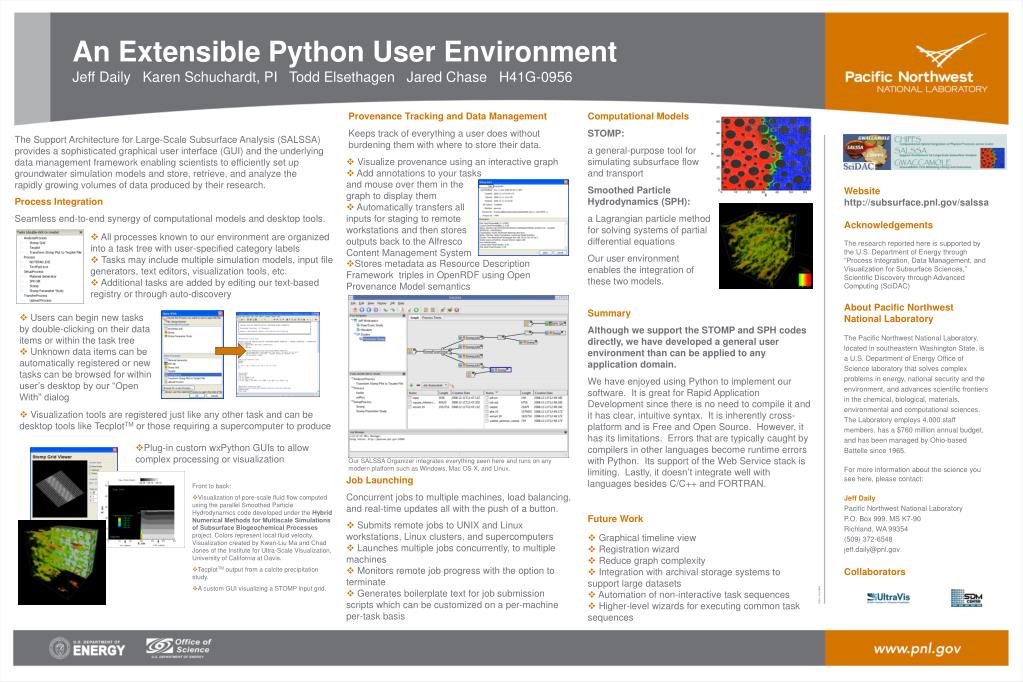Image resolution: width=1023 pixels, height=682 pixels.
Task: Click the Richland, WA 99354 address line
Action: point(876,529)
